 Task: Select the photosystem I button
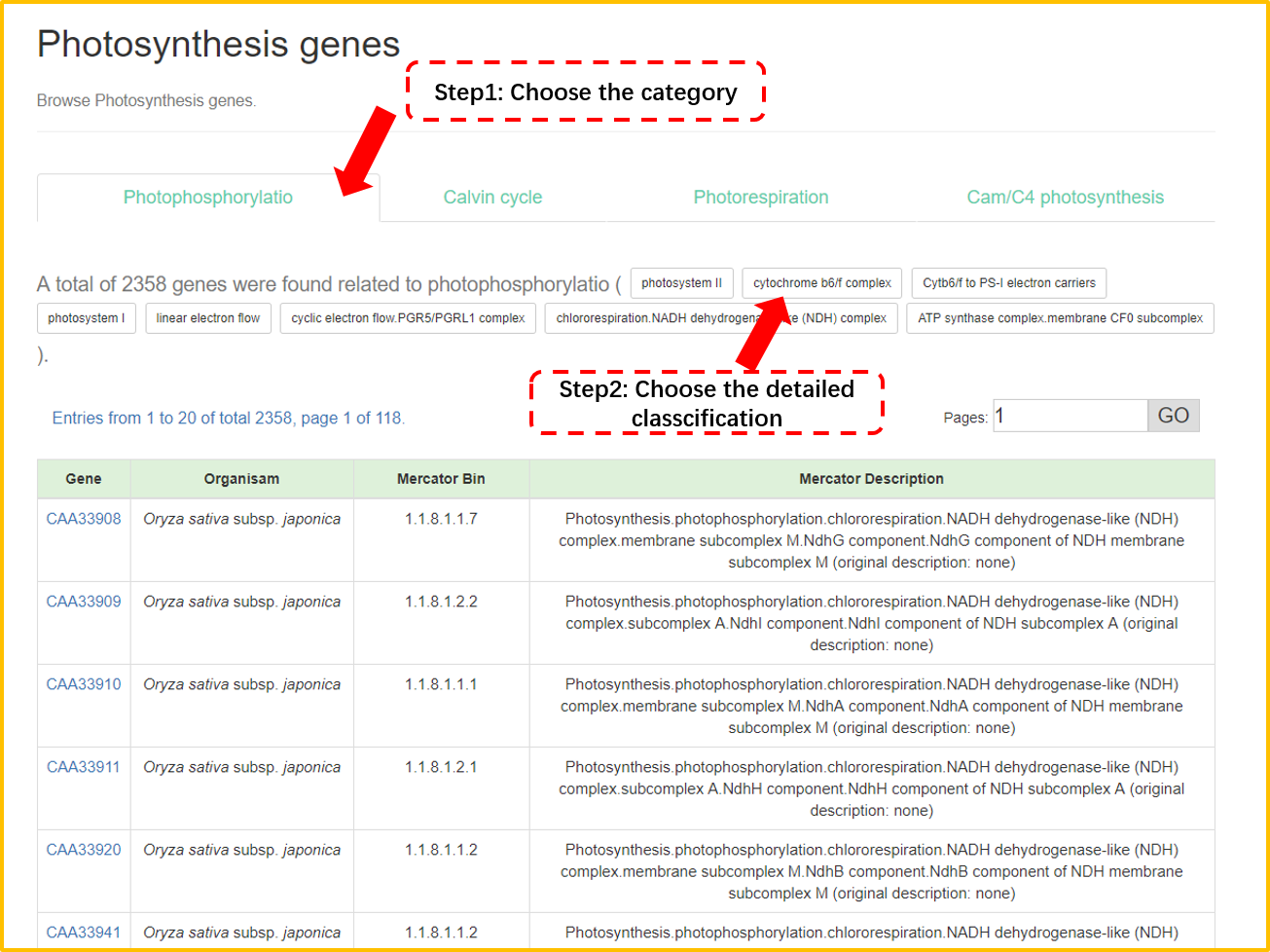[86, 318]
